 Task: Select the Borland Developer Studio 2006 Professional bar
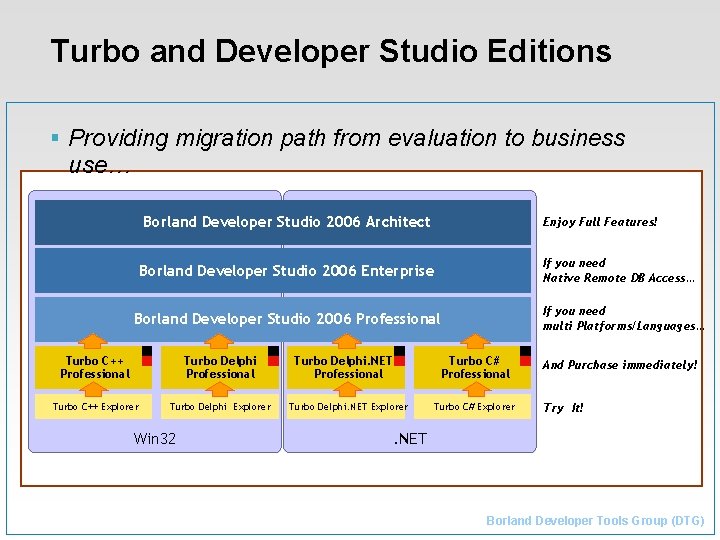(x=283, y=319)
